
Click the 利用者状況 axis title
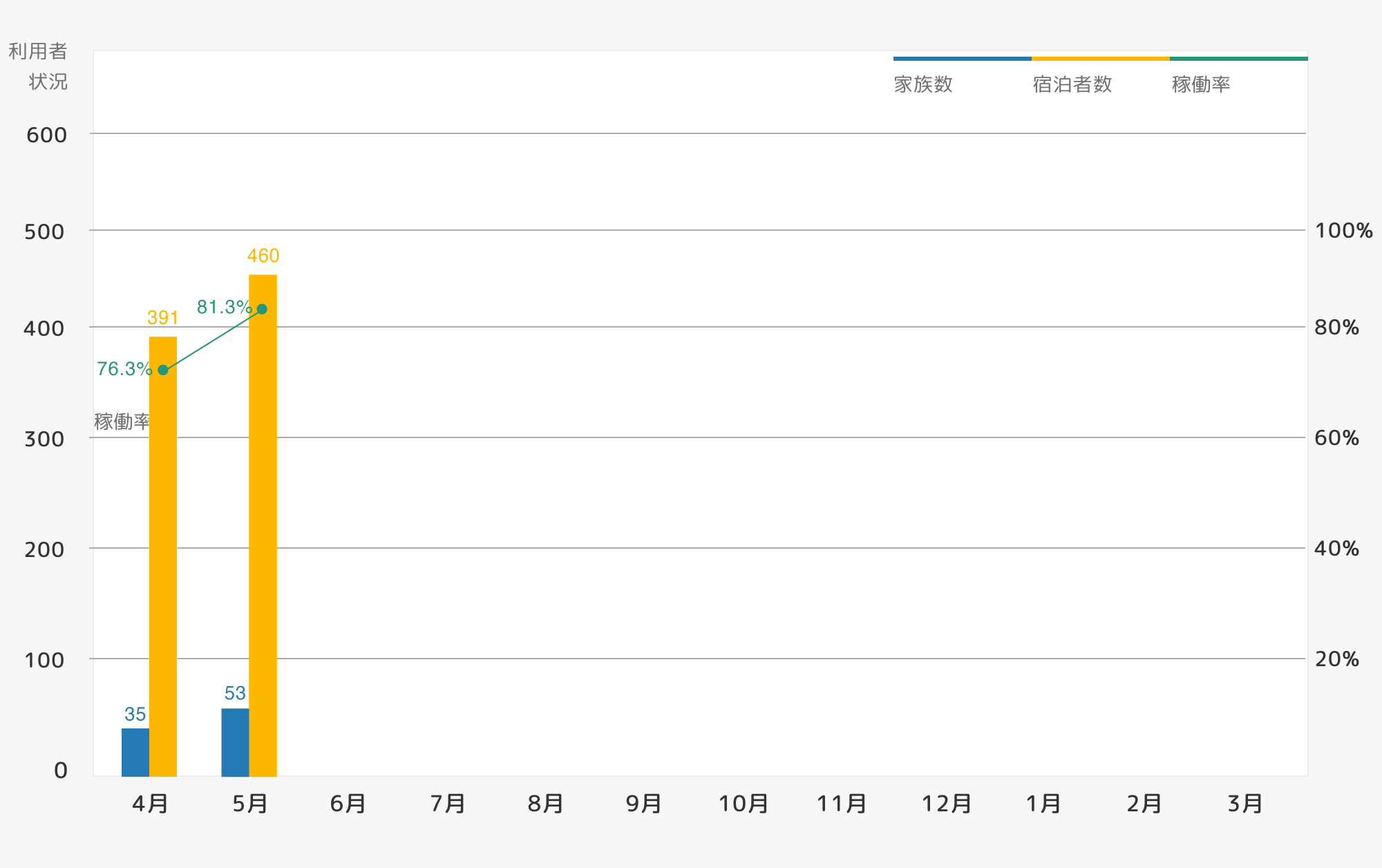point(38,66)
